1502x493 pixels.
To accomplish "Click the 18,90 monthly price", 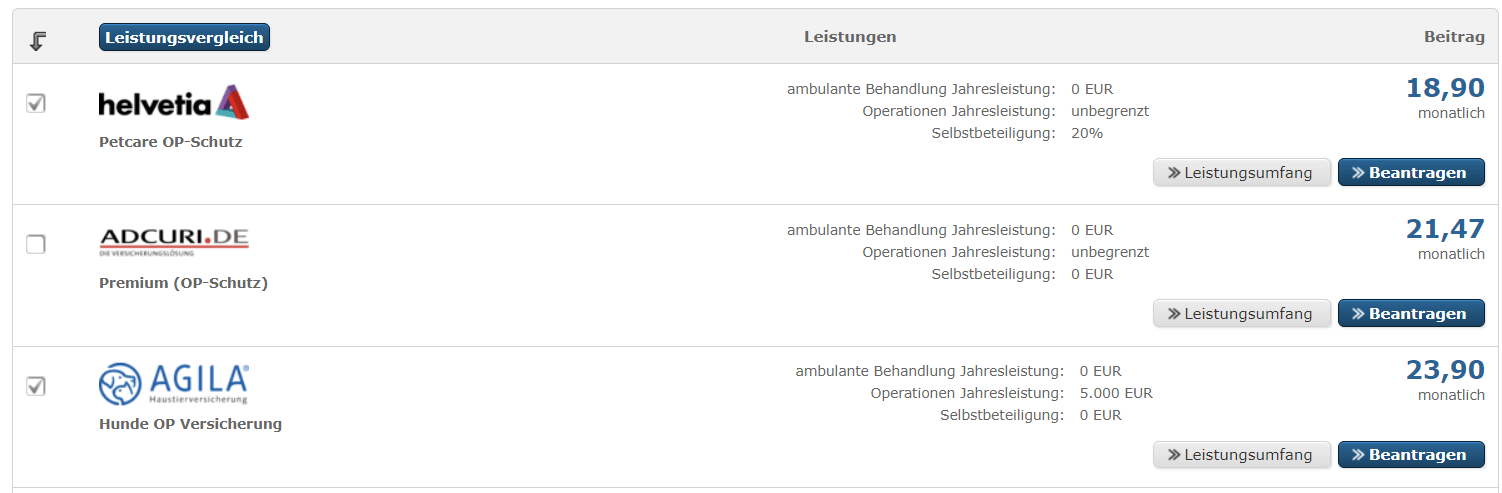I will click(1445, 89).
